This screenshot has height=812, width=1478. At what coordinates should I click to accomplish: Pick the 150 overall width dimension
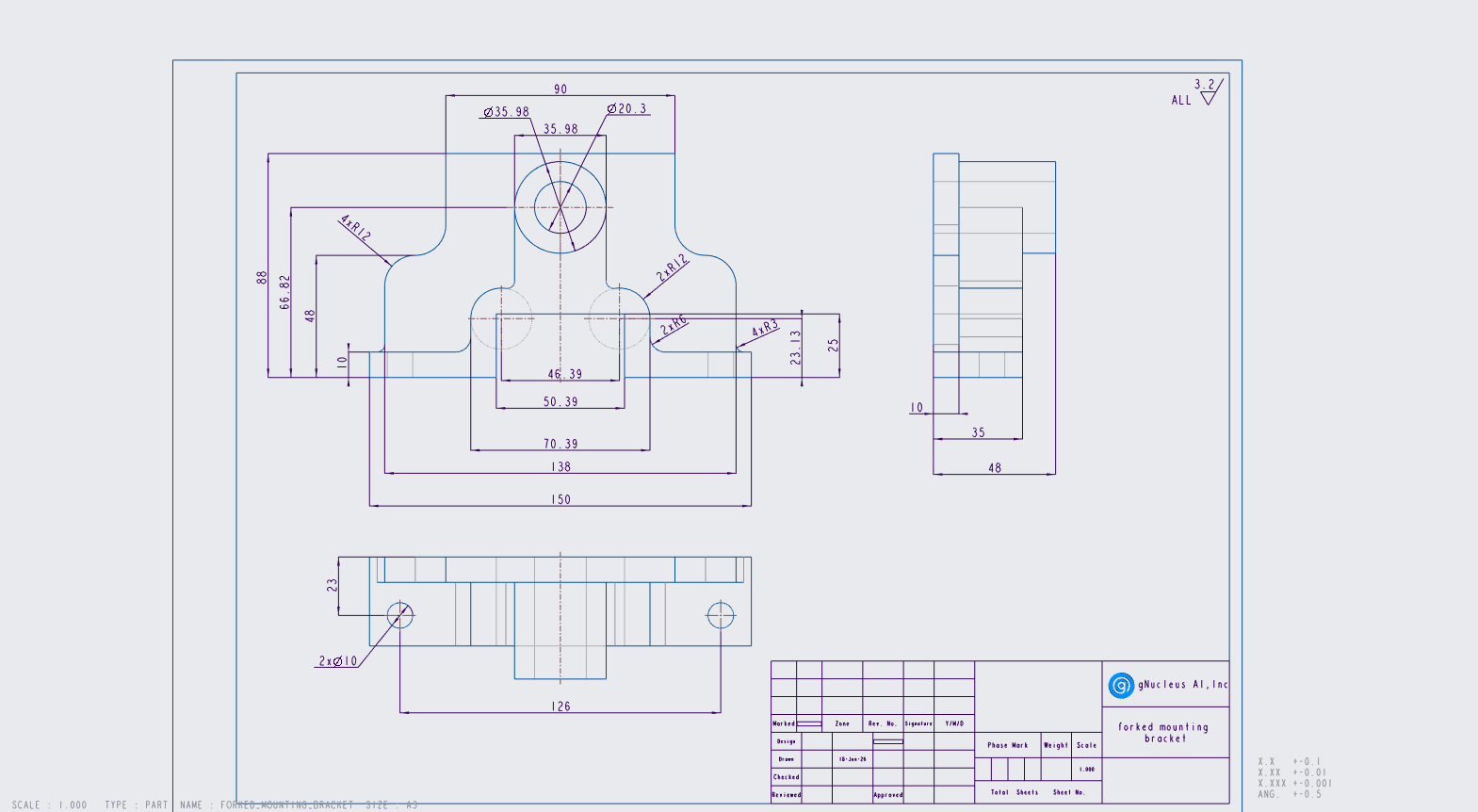560,500
